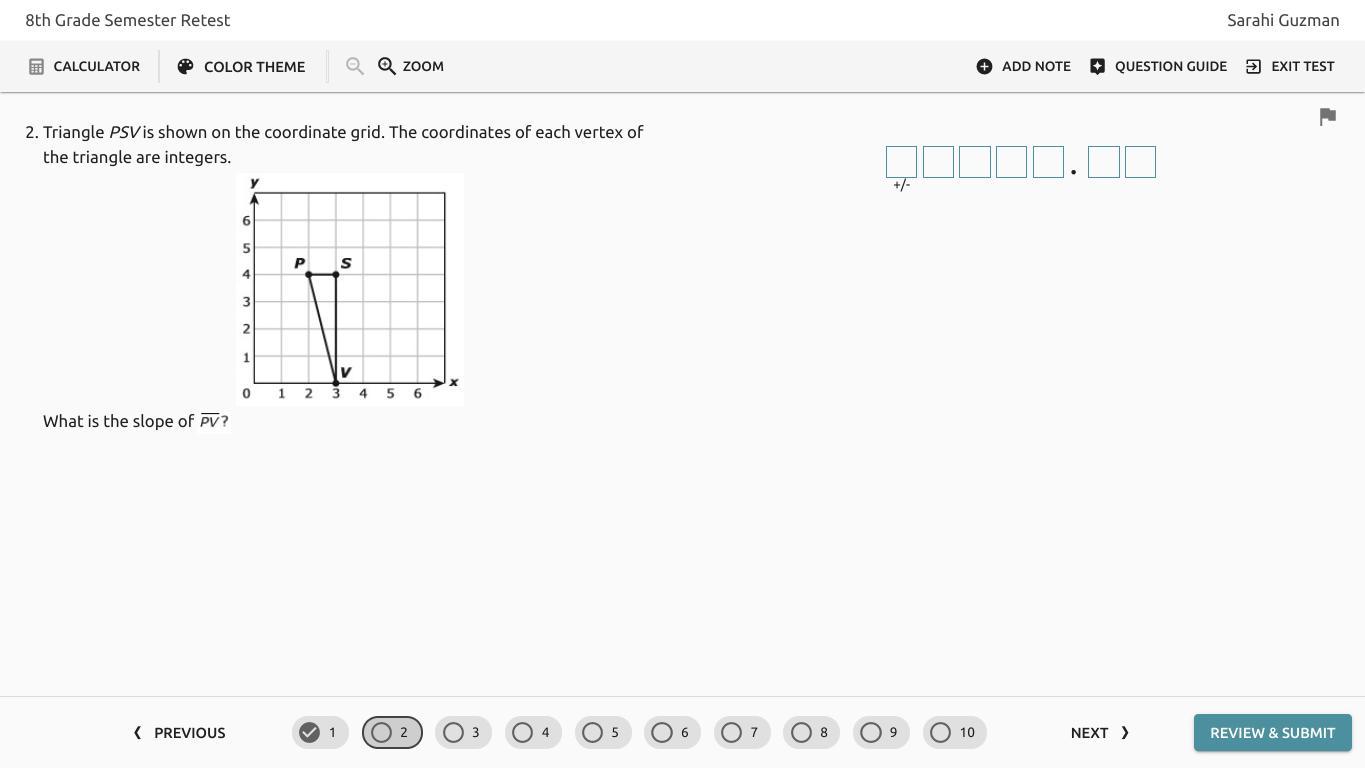This screenshot has width=1365, height=768.
Task: Jump to question 1
Action: (x=320, y=733)
